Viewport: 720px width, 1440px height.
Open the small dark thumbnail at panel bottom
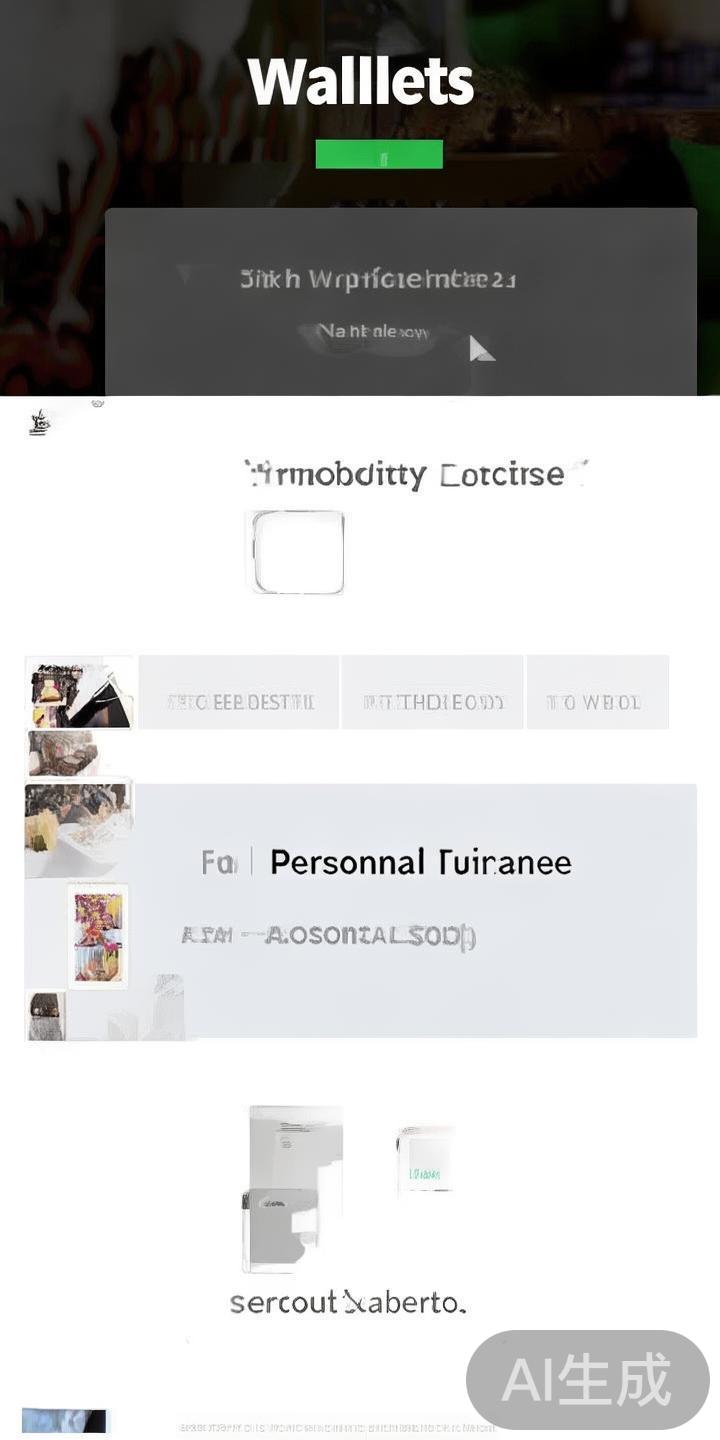pos(46,1016)
